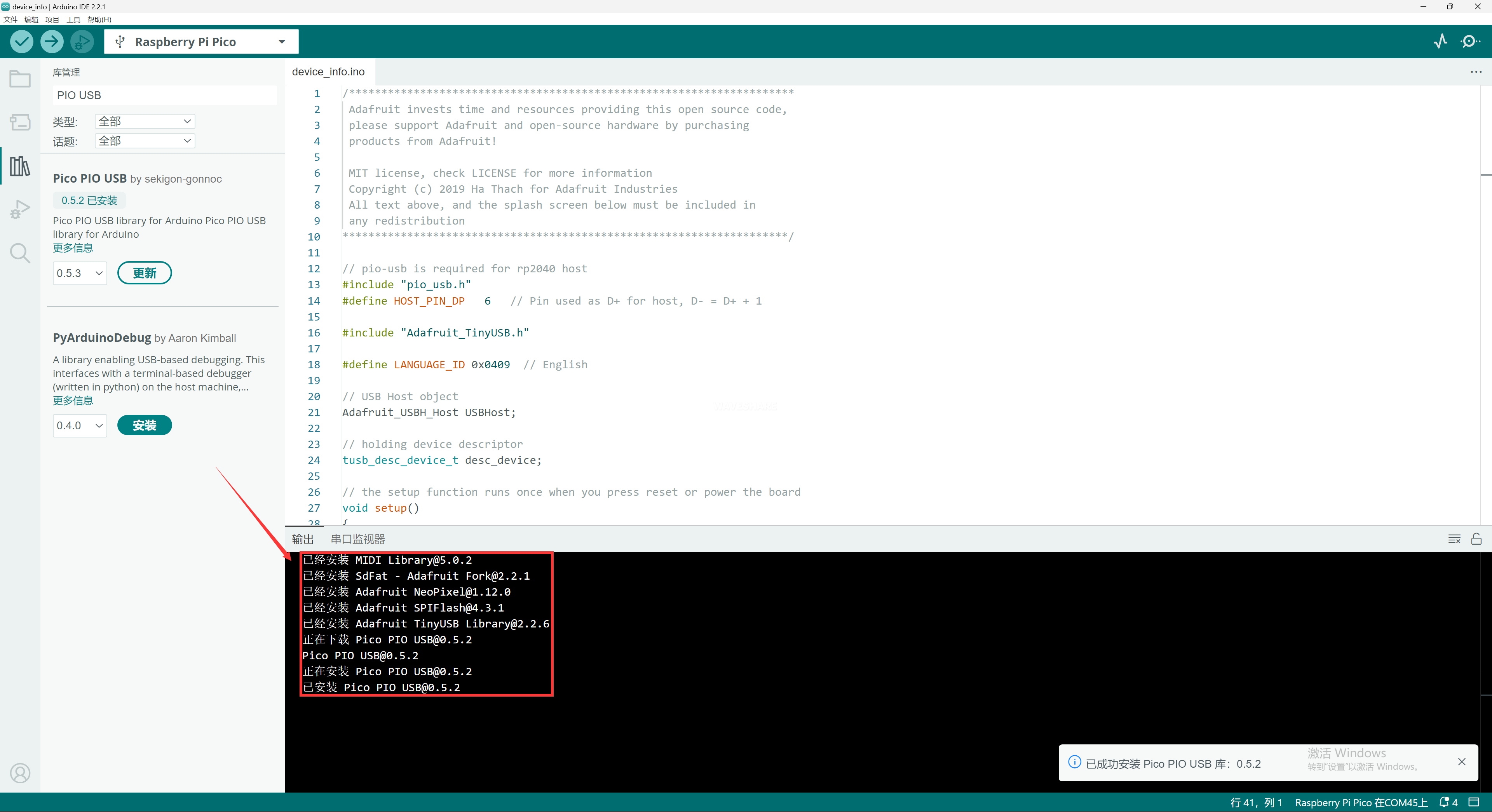The width and height of the screenshot is (1492, 812).
Task: Click 行 41, 列 1 cursor position status
Action: coord(1256,803)
